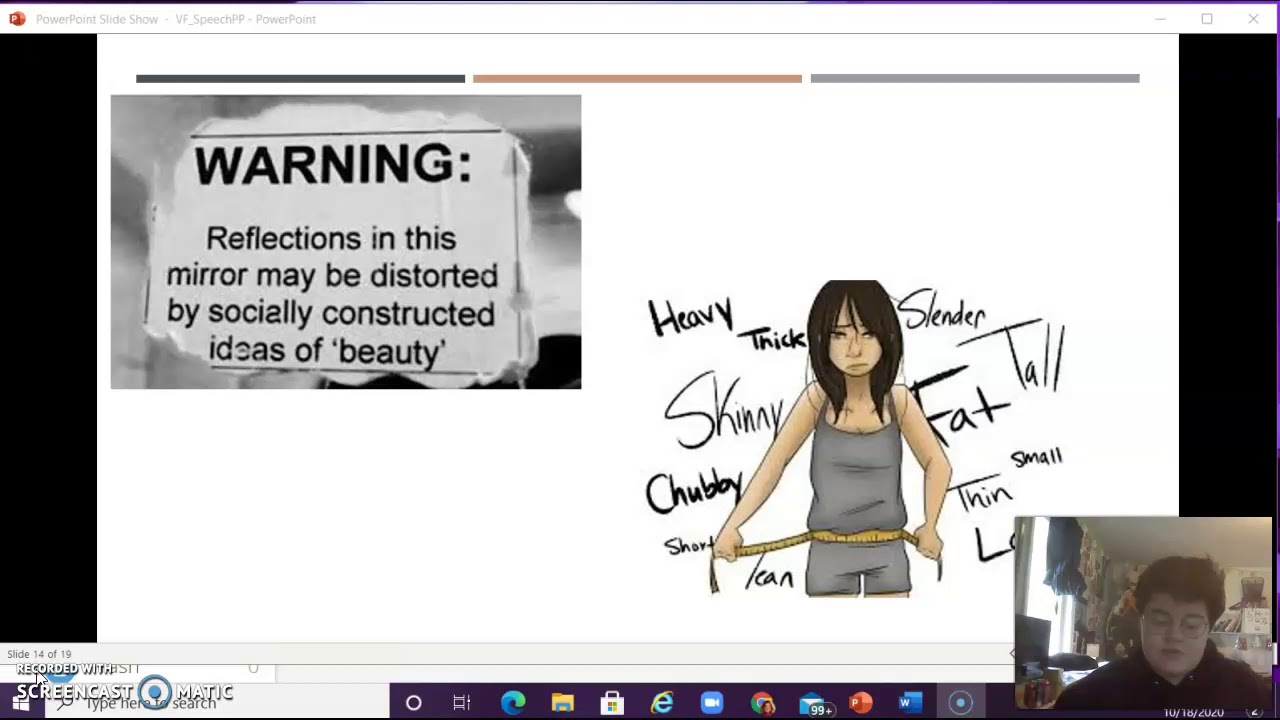Open Google Chrome taskbar icon
This screenshot has height=720, width=1280.
(x=762, y=703)
